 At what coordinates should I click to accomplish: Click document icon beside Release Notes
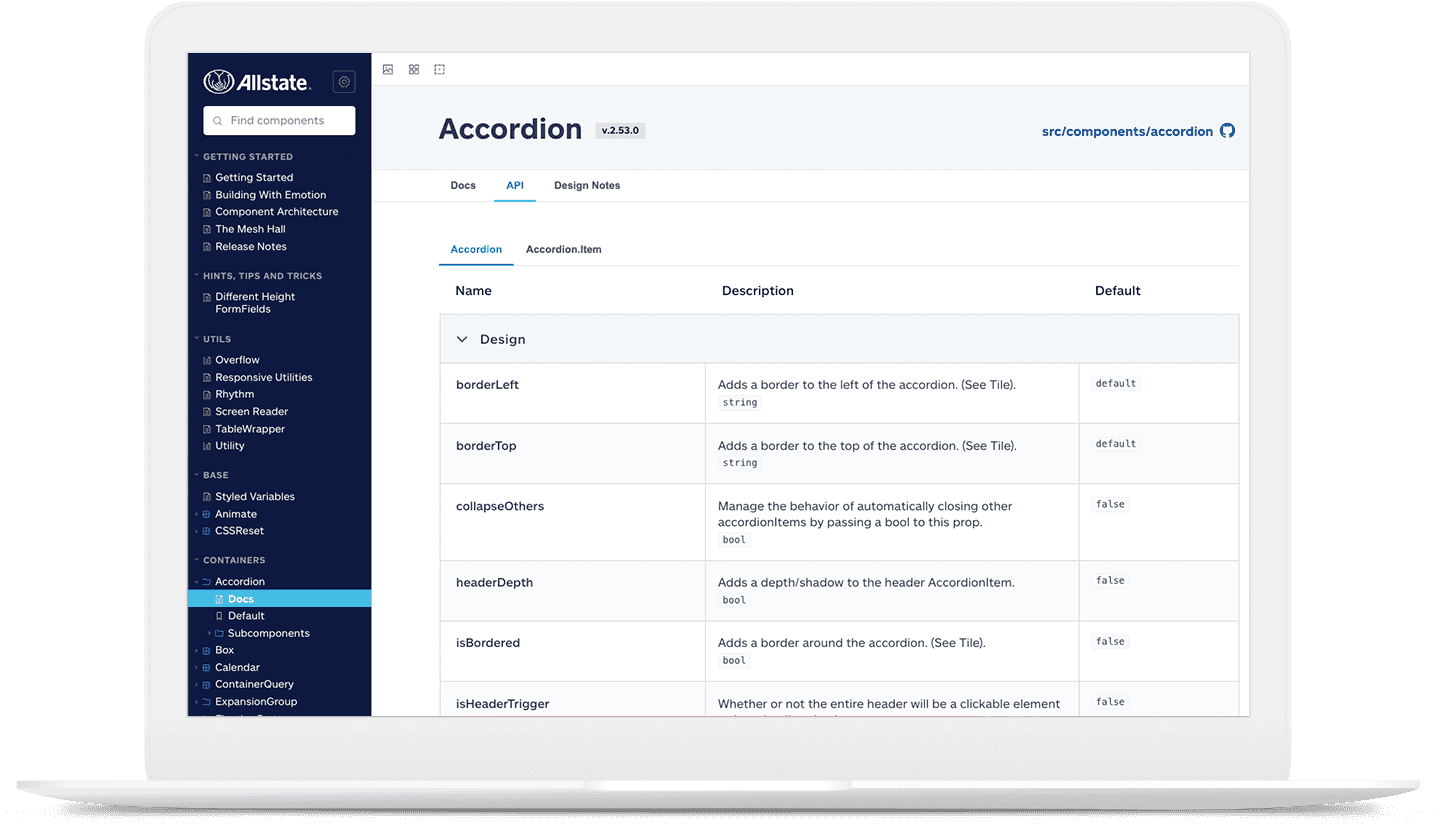pyautogui.click(x=208, y=247)
